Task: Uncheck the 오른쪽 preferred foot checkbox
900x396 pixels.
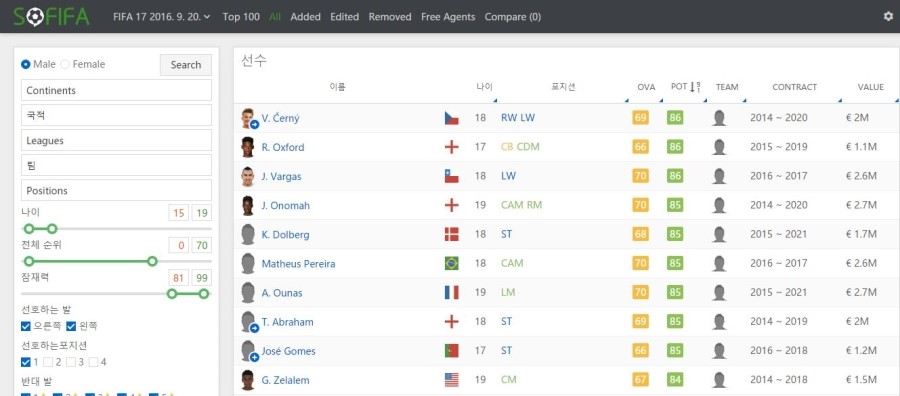Action: tap(25, 326)
